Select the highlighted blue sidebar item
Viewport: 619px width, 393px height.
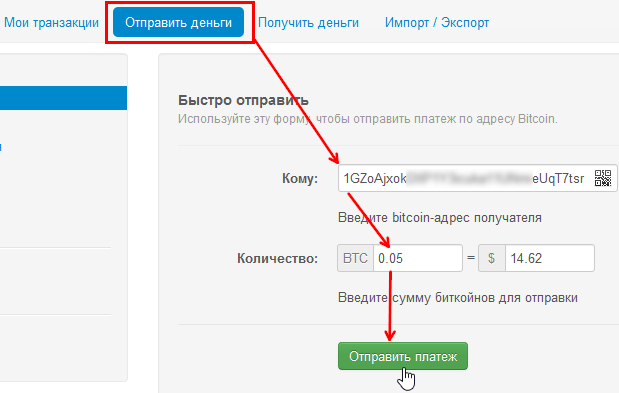63,98
